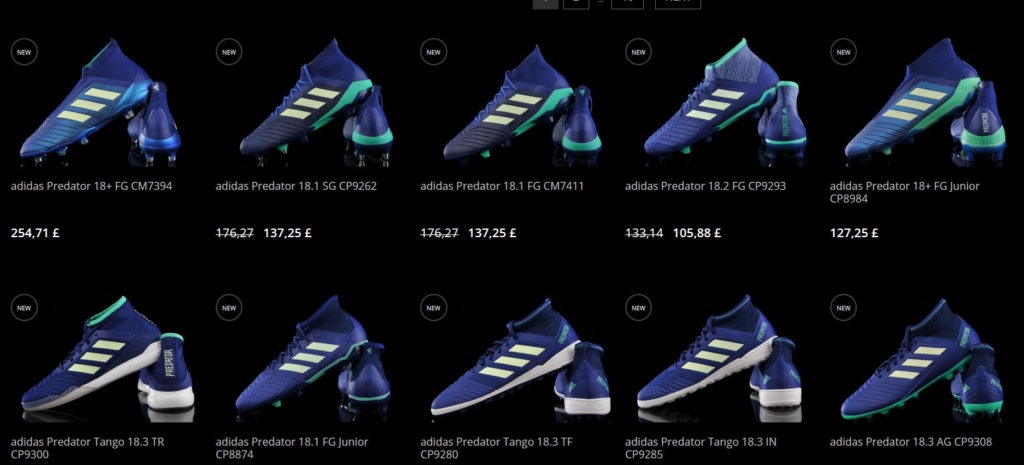Click the 105,88 £ sale price
This screenshot has width=1024, height=465.
tap(697, 232)
